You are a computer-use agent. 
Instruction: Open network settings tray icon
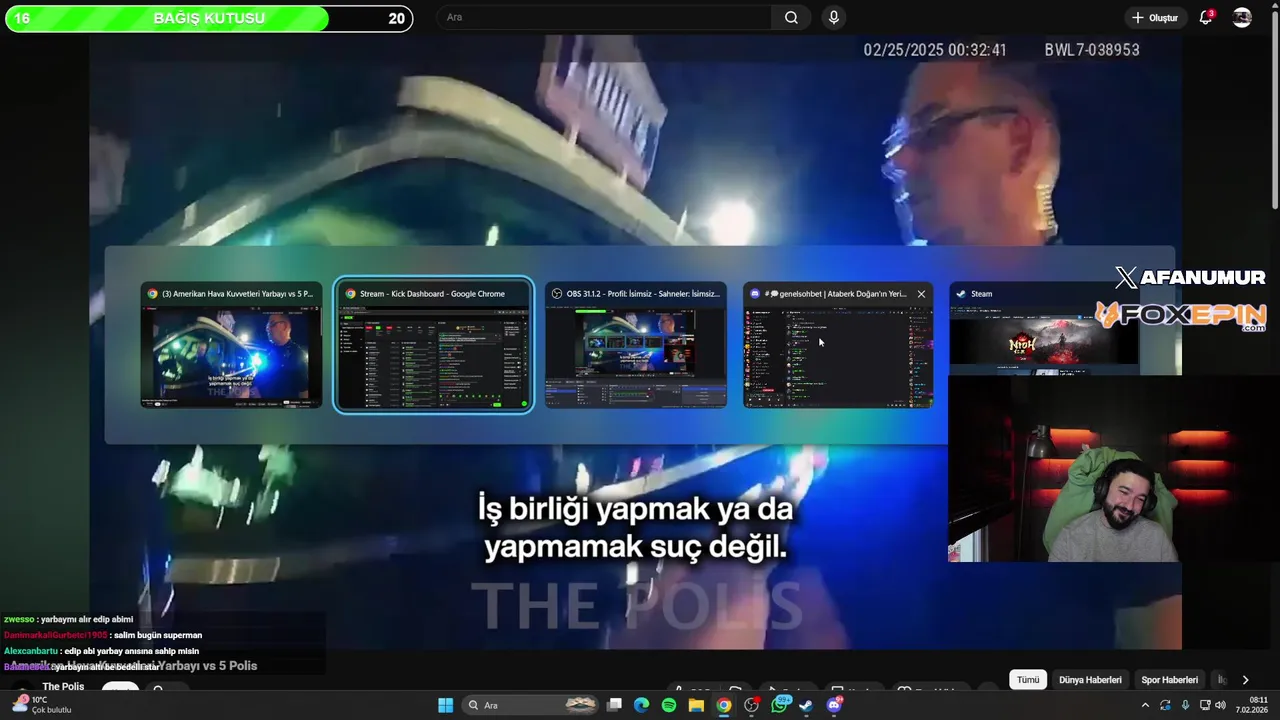1204,705
